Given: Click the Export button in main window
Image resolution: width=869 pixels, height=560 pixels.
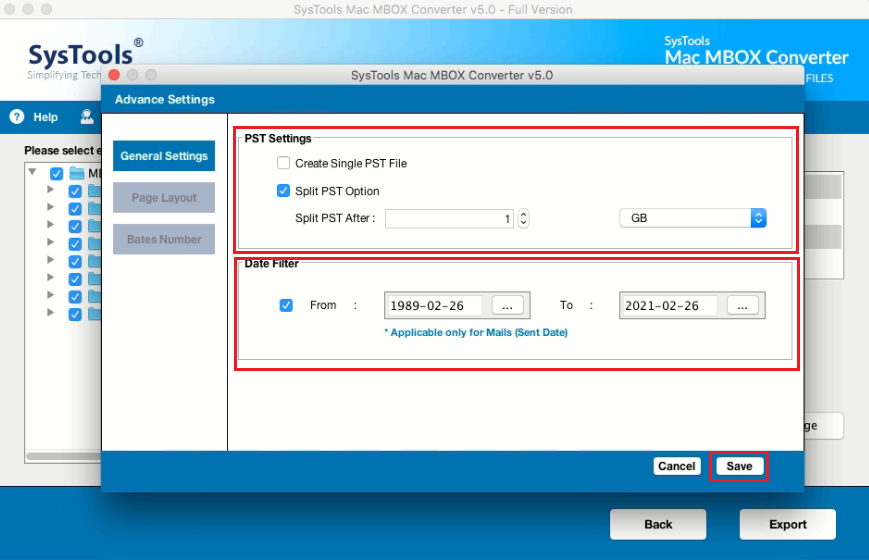Looking at the screenshot, I should pyautogui.click(x=788, y=525).
